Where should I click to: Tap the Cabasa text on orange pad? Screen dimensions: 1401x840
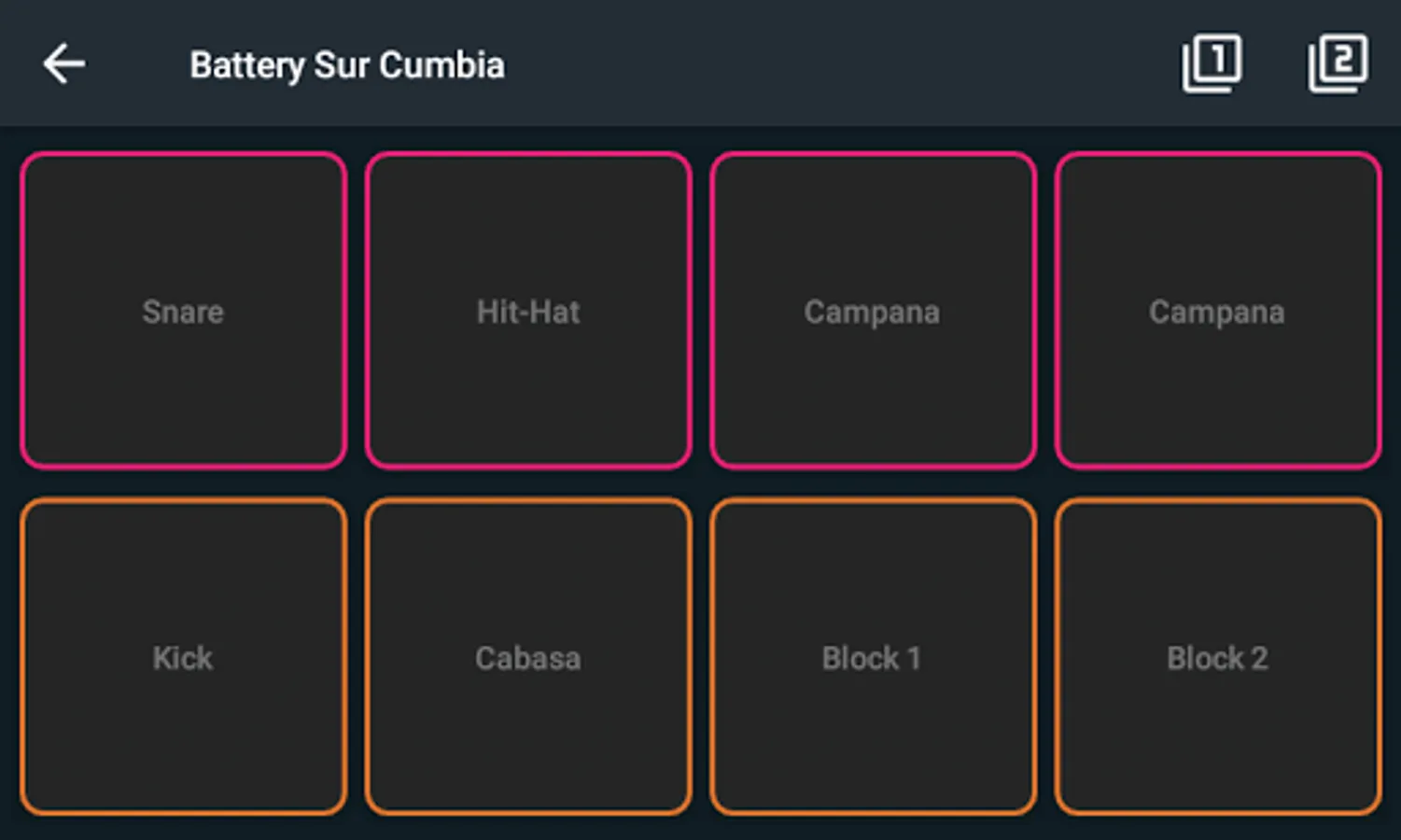click(528, 658)
